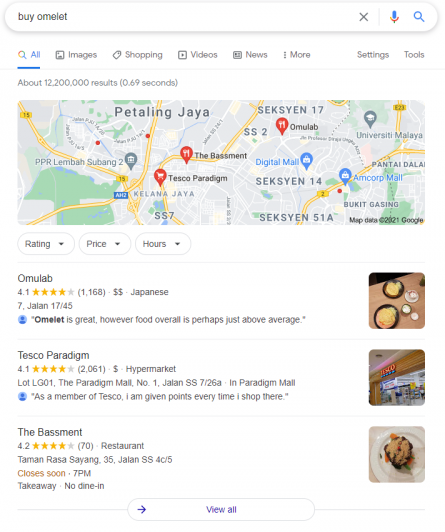This screenshot has height=532, width=445.
Task: Click into the 'buy omelet' search field
Action: pyautogui.click(x=183, y=17)
